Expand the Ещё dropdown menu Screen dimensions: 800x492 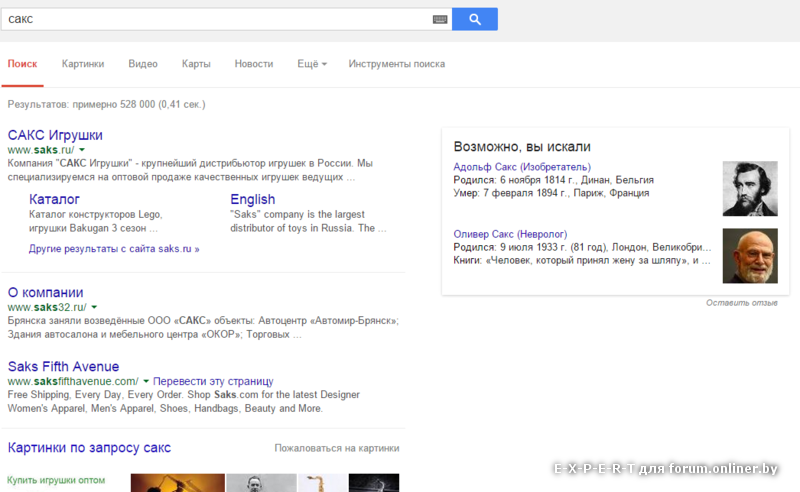pos(312,64)
